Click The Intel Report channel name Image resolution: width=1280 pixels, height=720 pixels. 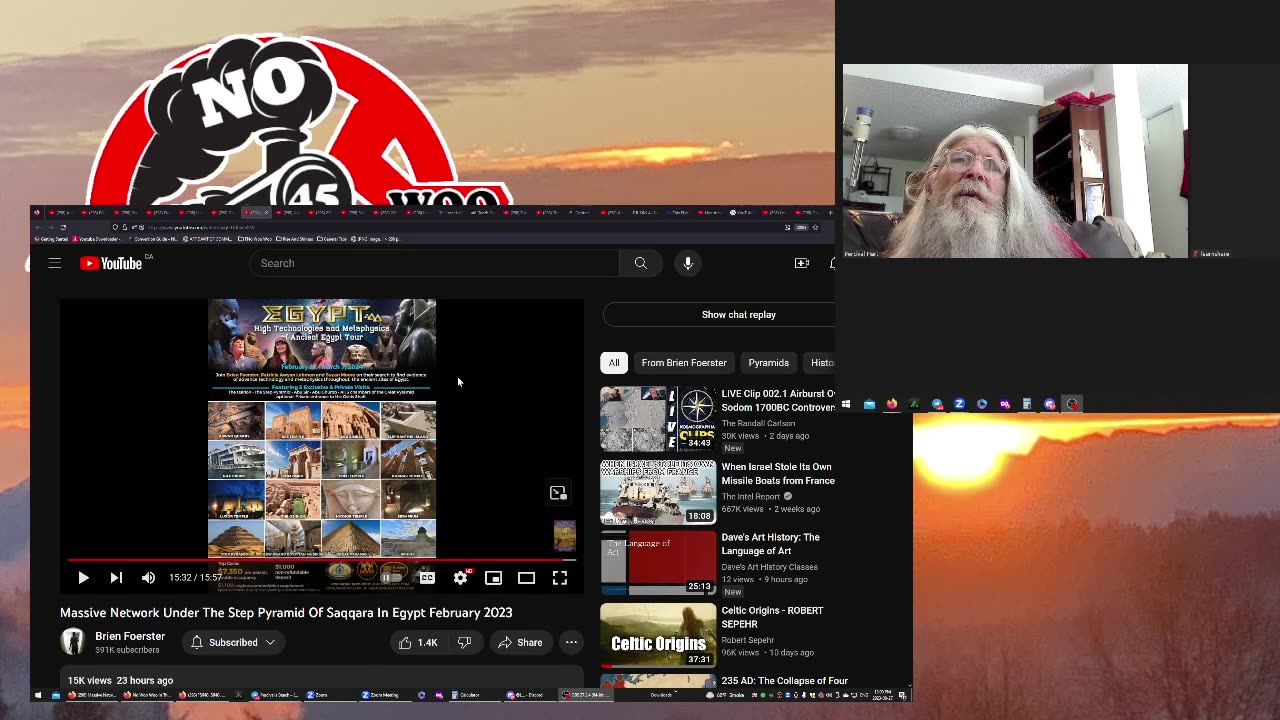(751, 496)
